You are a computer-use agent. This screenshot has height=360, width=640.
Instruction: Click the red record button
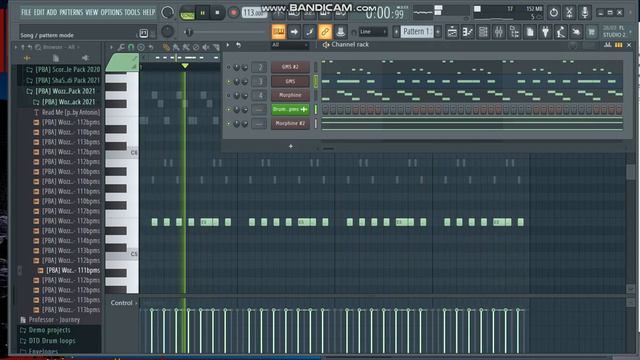coord(233,13)
